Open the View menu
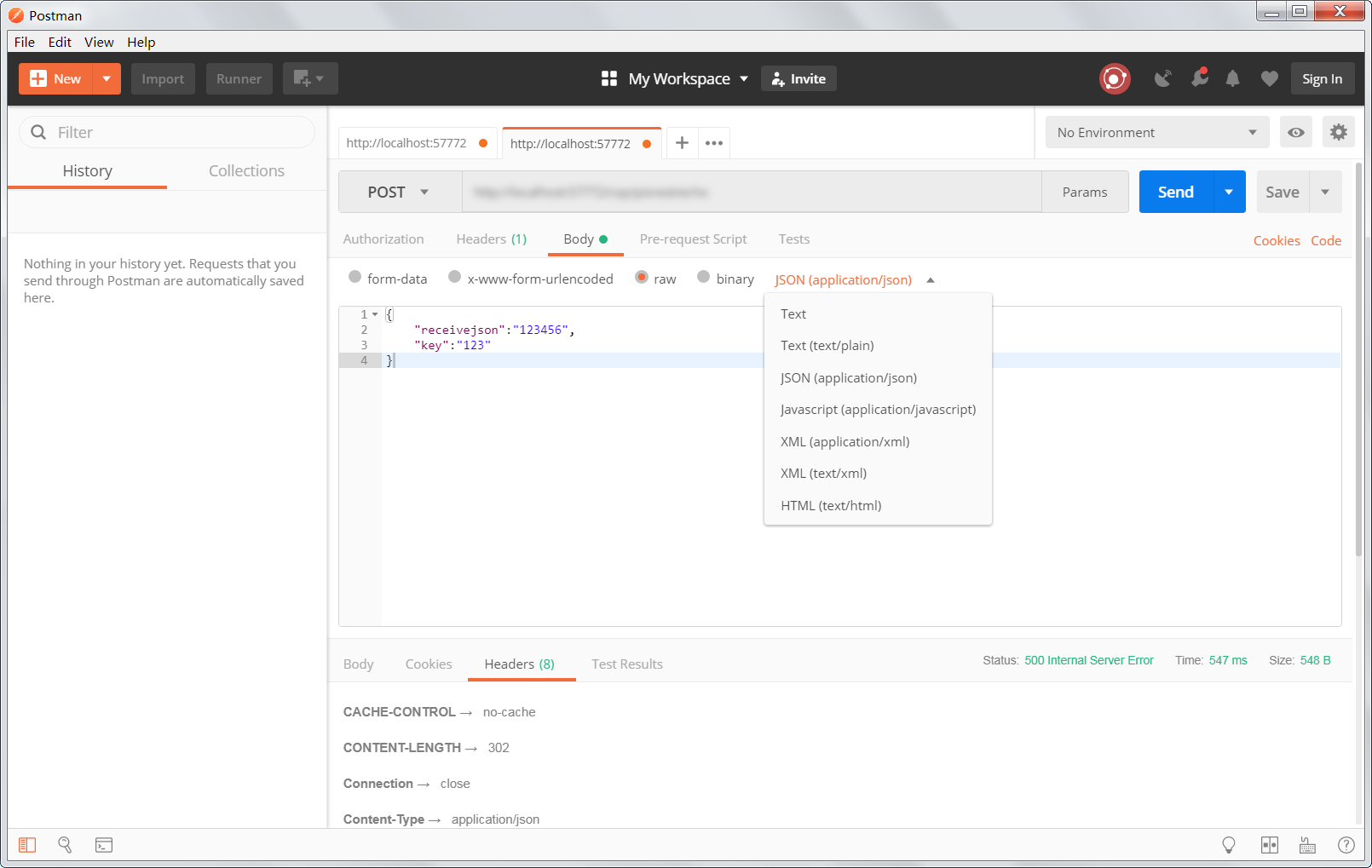 pos(99,42)
